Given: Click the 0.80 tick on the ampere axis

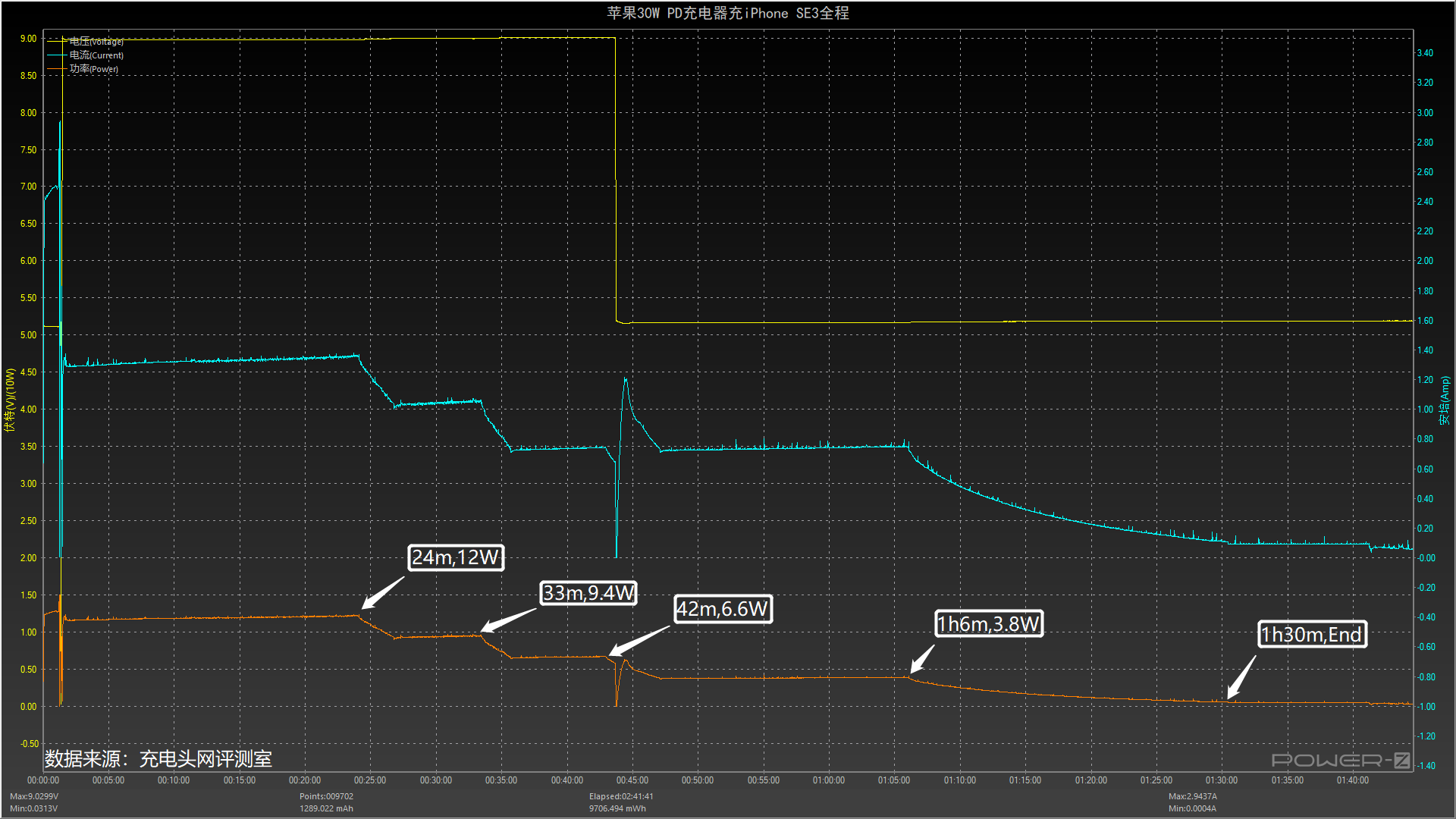Looking at the screenshot, I should (1425, 439).
